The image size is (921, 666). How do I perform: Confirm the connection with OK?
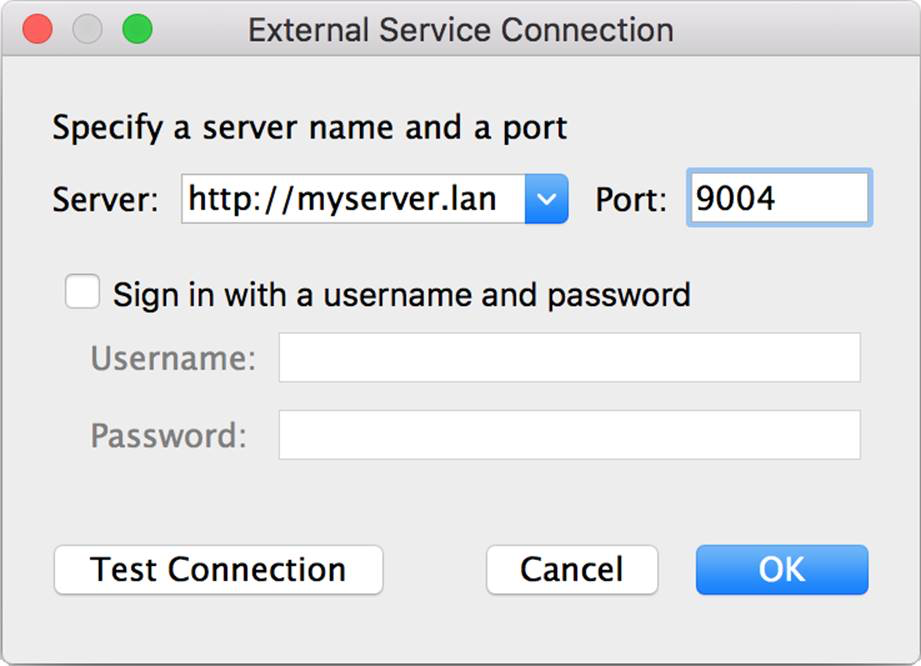[x=782, y=570]
